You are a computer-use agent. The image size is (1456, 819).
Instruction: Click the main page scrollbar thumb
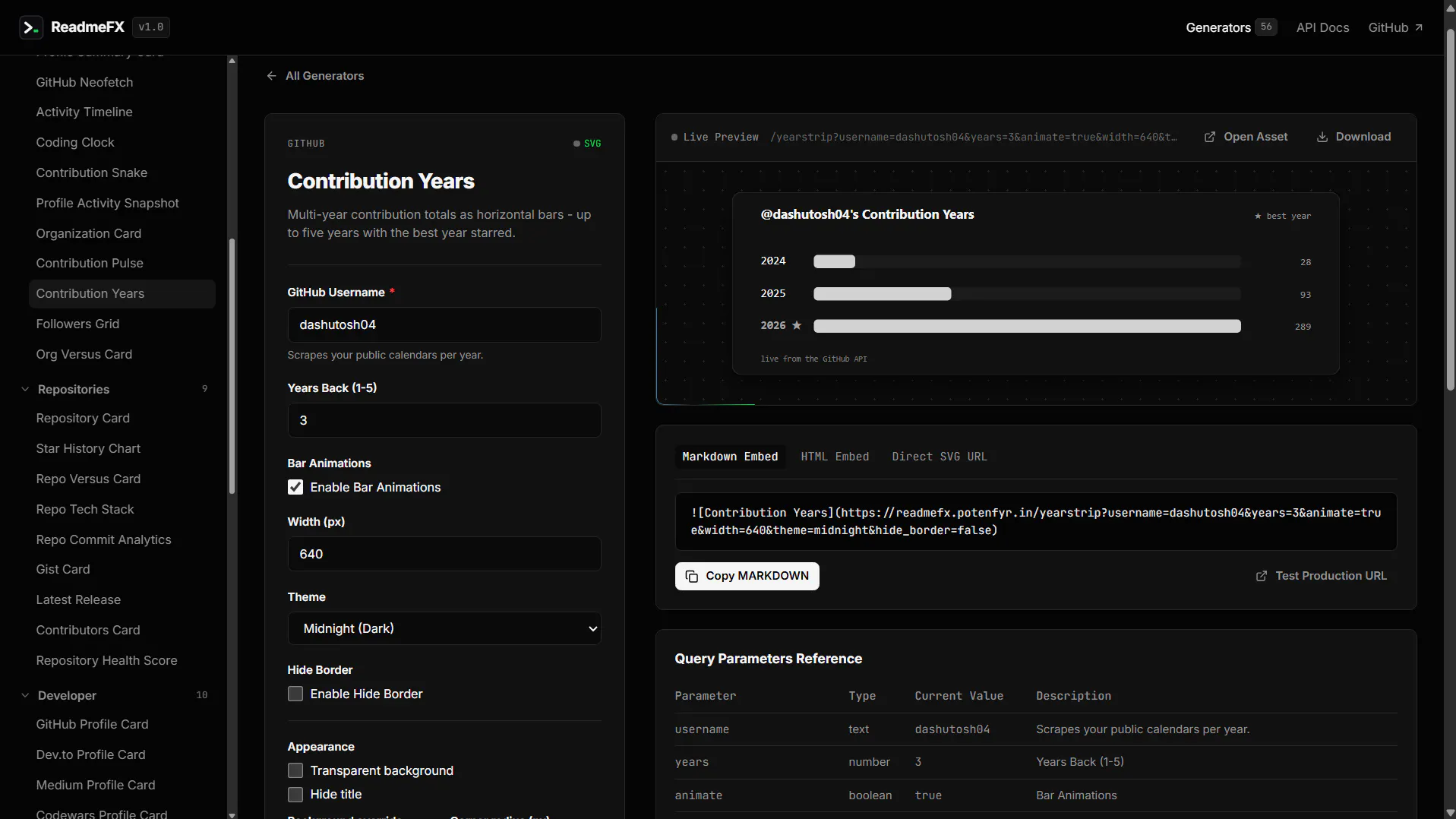tap(1450, 210)
